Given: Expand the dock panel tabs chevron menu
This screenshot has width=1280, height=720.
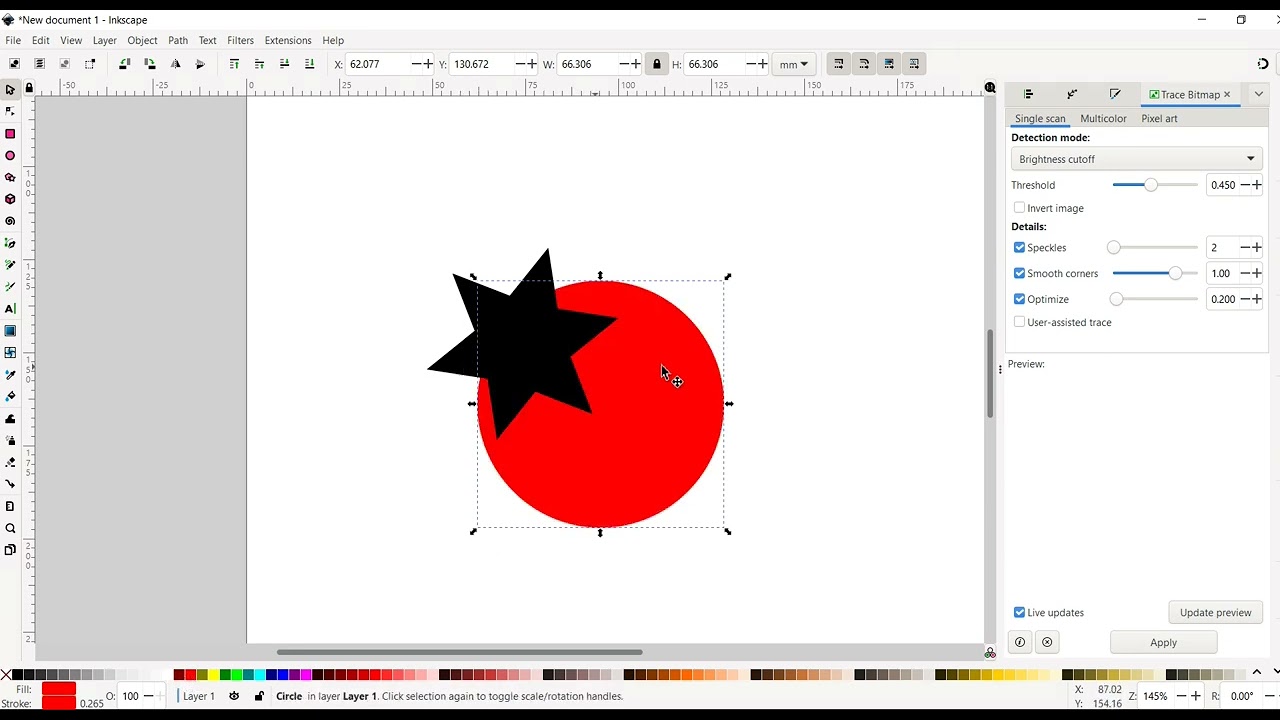Looking at the screenshot, I should click(x=1258, y=94).
